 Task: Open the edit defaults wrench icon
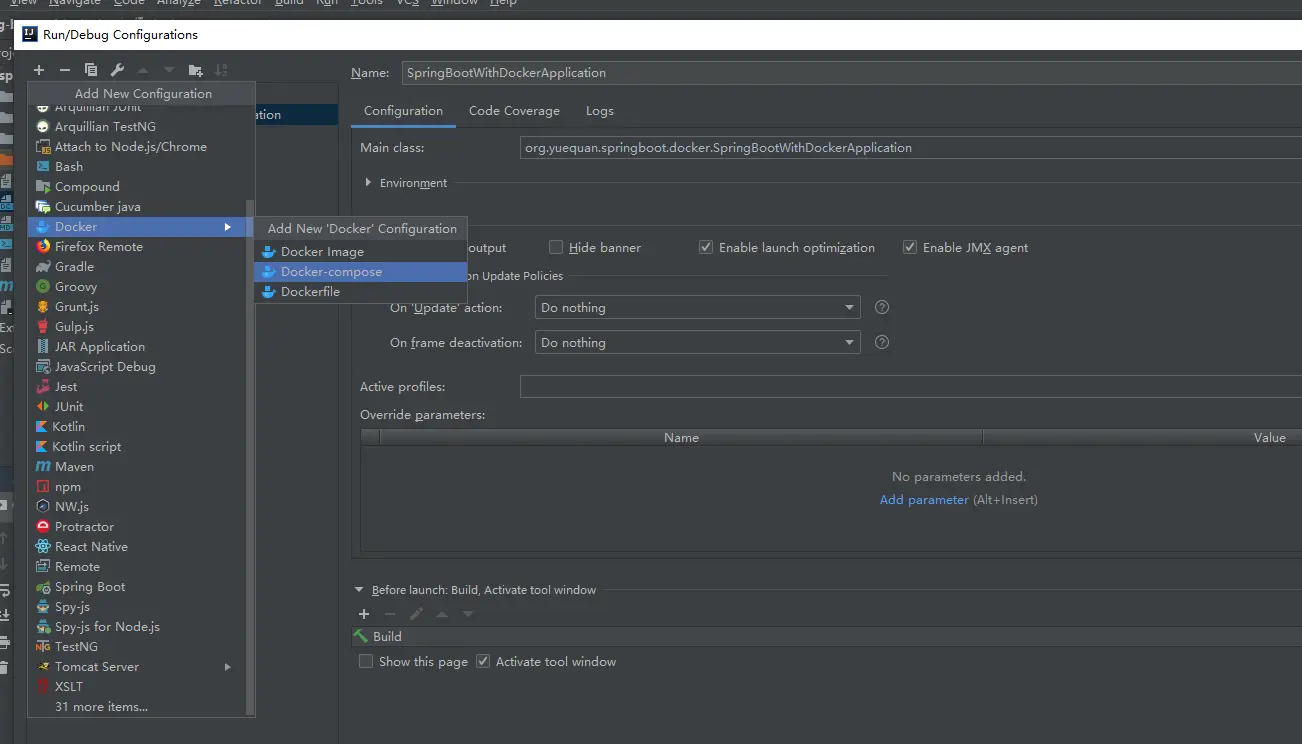pyautogui.click(x=117, y=70)
